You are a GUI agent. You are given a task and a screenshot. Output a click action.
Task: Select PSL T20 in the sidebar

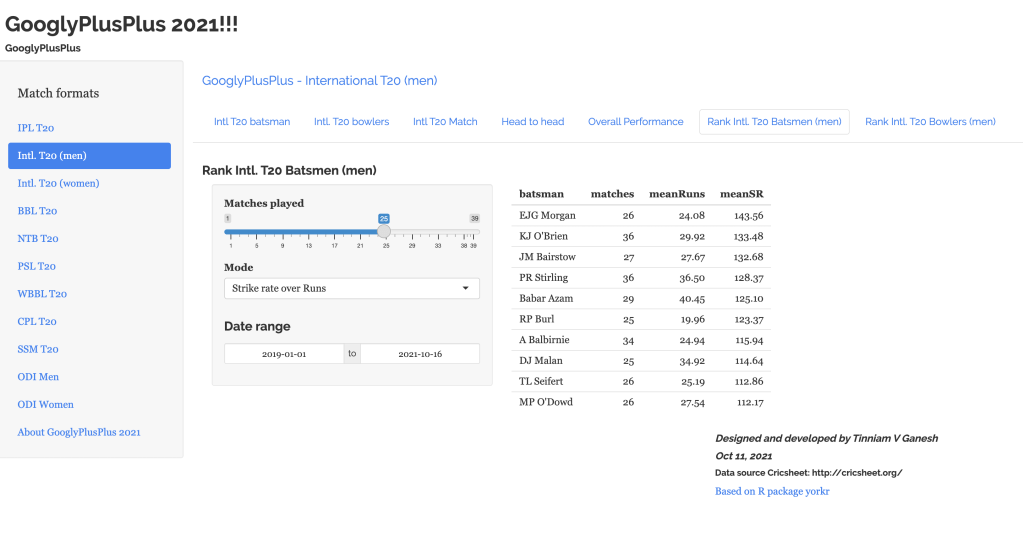[x=37, y=266]
